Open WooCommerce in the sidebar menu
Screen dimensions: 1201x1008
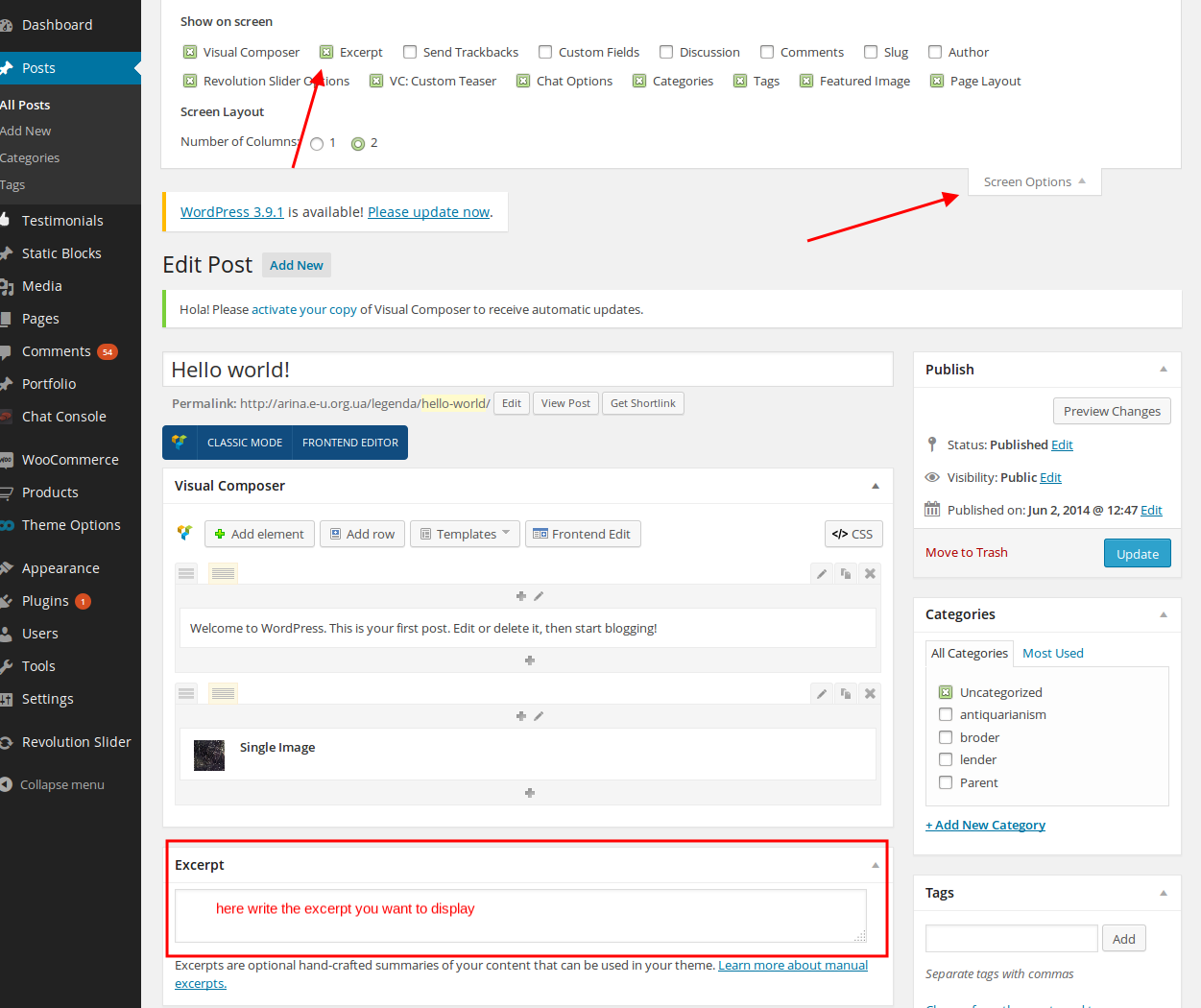70,460
